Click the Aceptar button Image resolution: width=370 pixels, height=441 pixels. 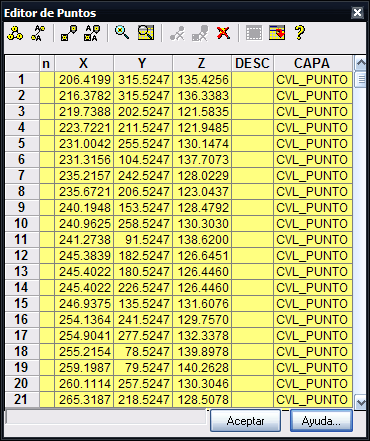245,421
